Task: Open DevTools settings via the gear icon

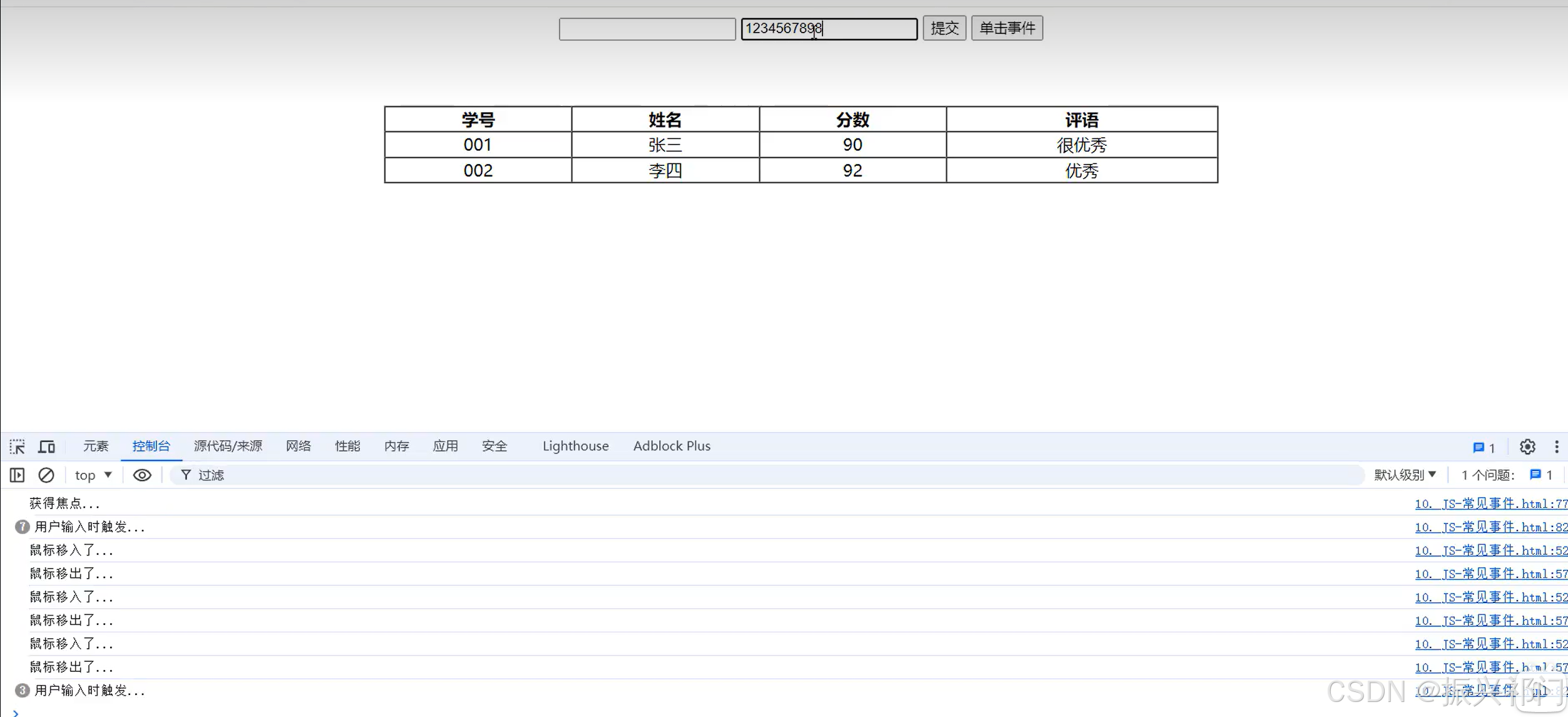Action: point(1527,446)
